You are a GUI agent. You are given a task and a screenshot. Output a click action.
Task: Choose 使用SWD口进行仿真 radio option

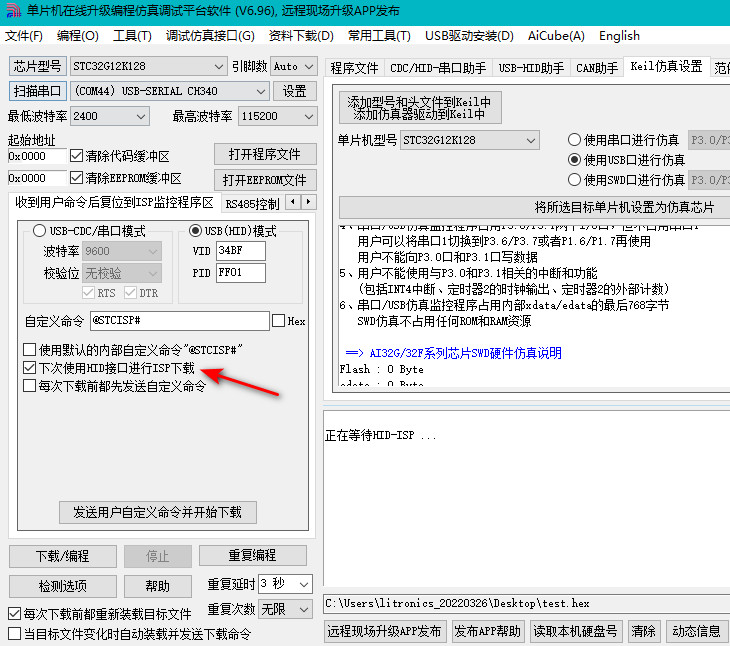coord(575,180)
